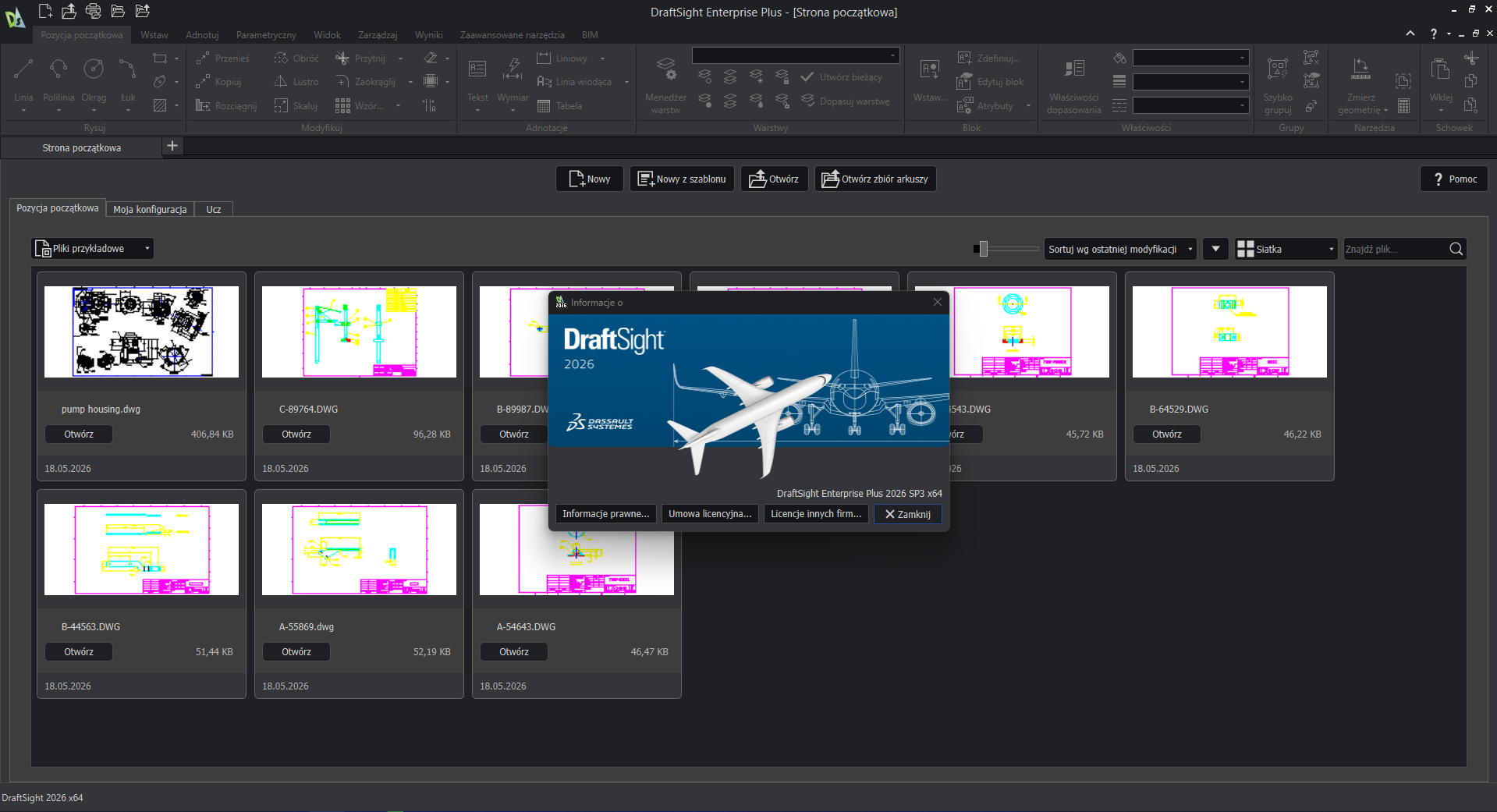Open the color dropdown beside the paint bucket
The width and height of the screenshot is (1497, 812).
click(1190, 58)
